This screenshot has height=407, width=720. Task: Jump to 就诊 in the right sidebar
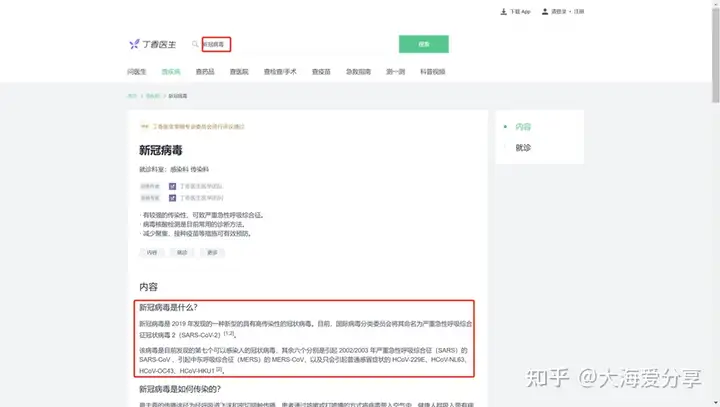(523, 148)
